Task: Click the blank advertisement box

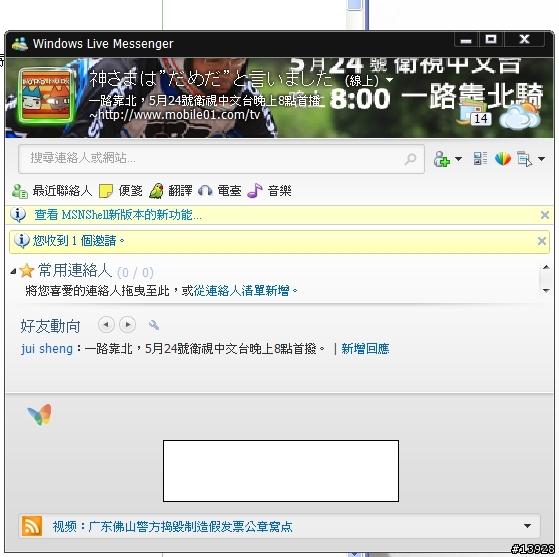Action: 281,471
